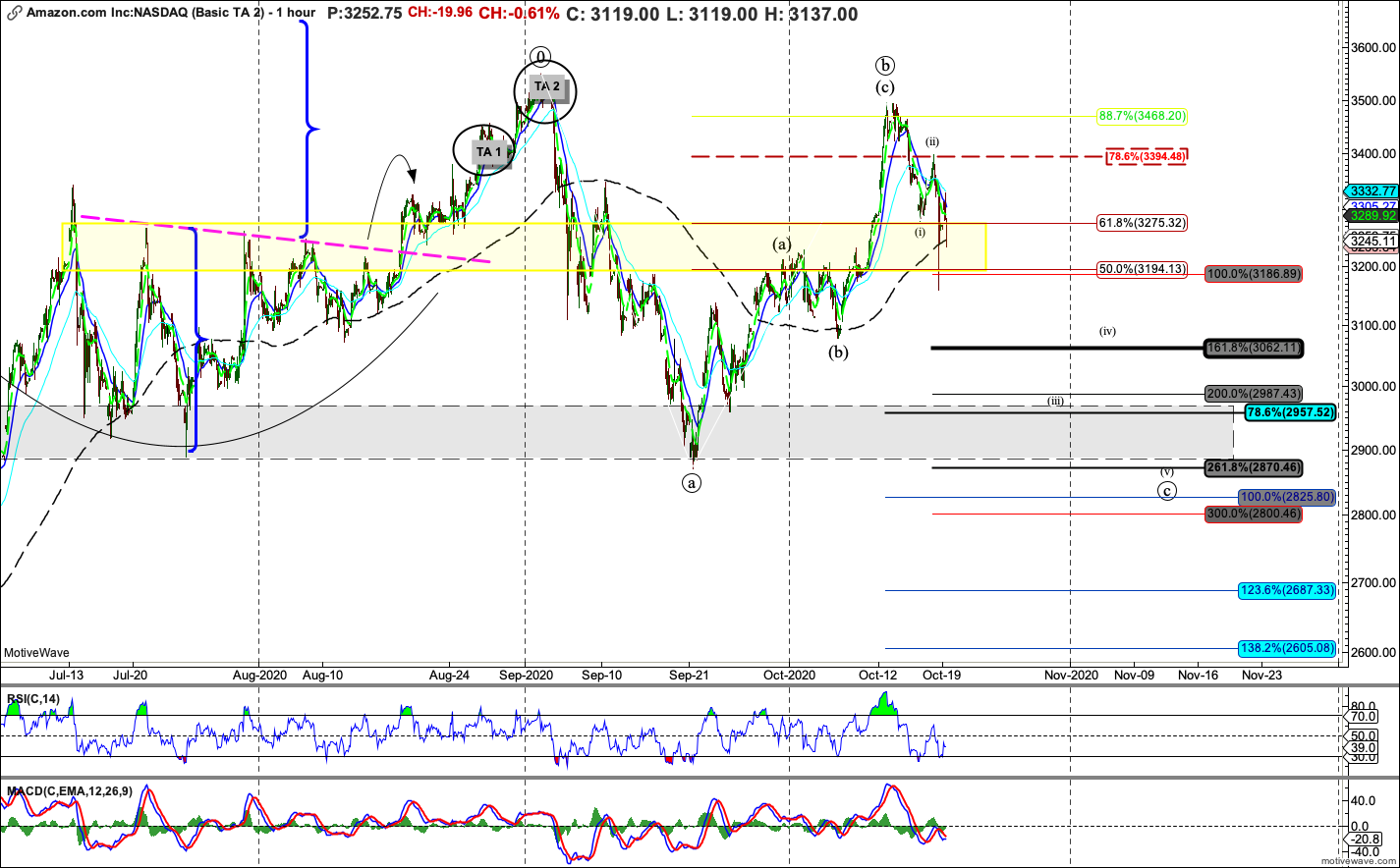1400x868 pixels.
Task: Click the Sep-21 date axis label
Action: [690, 676]
